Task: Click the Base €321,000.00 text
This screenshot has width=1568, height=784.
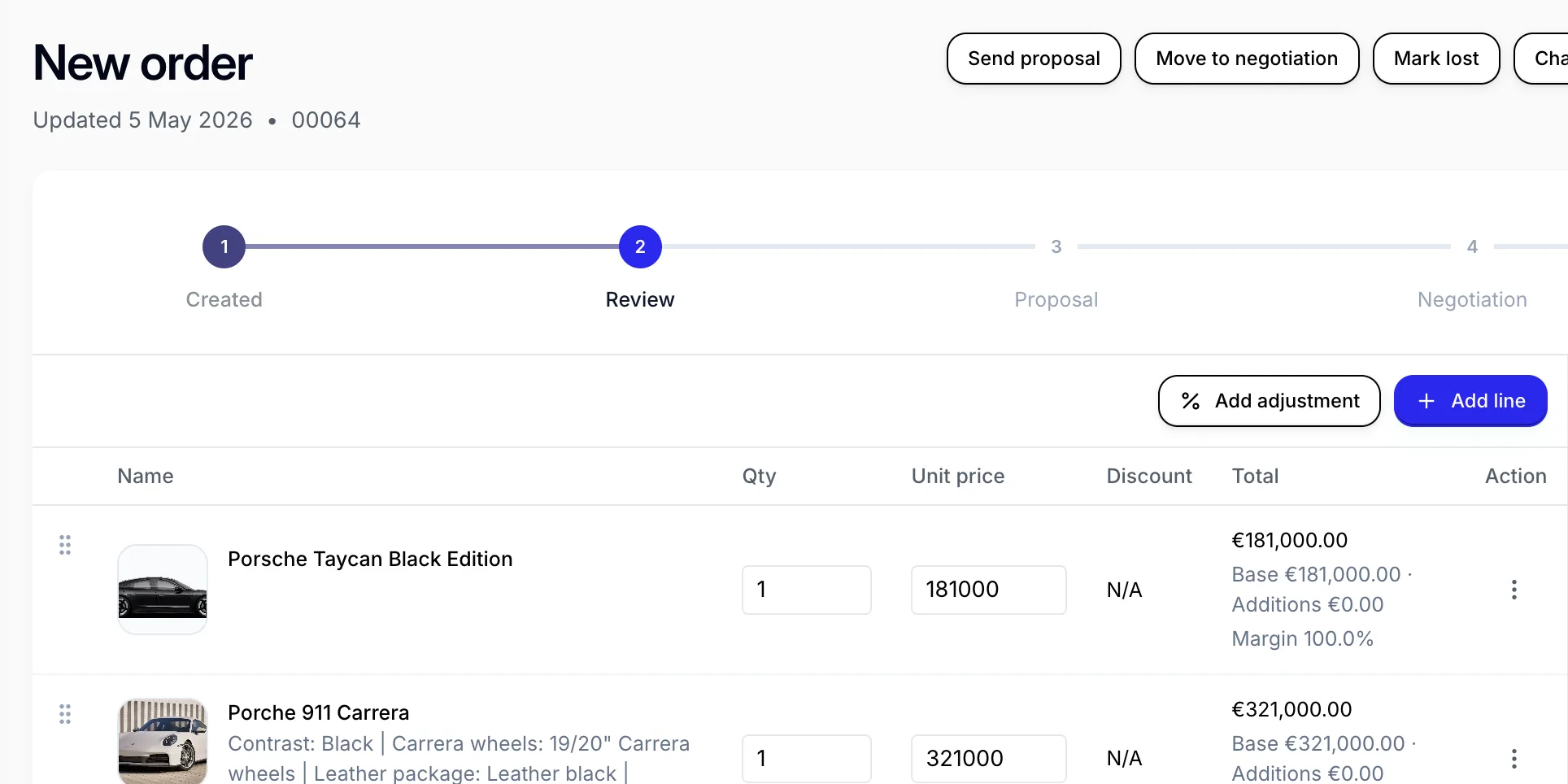Action: click(x=1318, y=744)
